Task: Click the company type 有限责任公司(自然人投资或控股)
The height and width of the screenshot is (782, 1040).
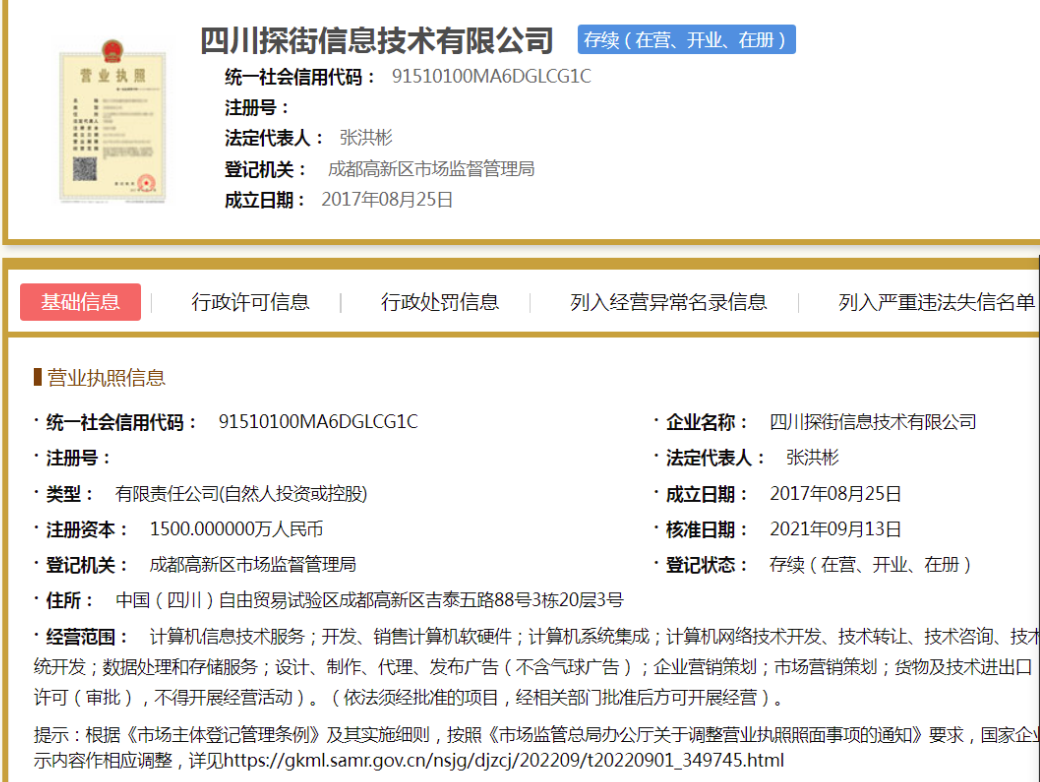Action: coord(241,493)
